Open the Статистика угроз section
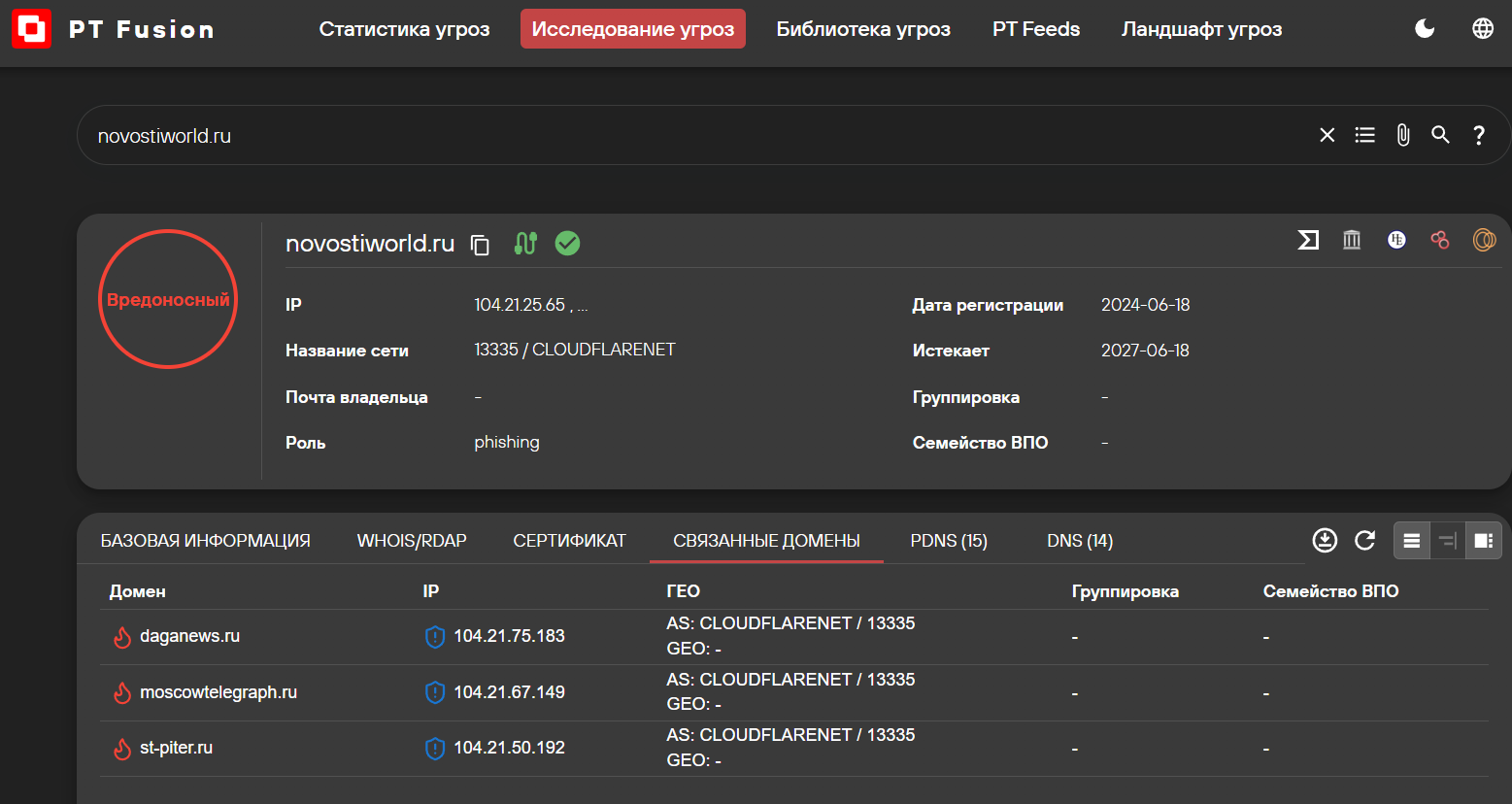The height and width of the screenshot is (804, 1512). 404,29
